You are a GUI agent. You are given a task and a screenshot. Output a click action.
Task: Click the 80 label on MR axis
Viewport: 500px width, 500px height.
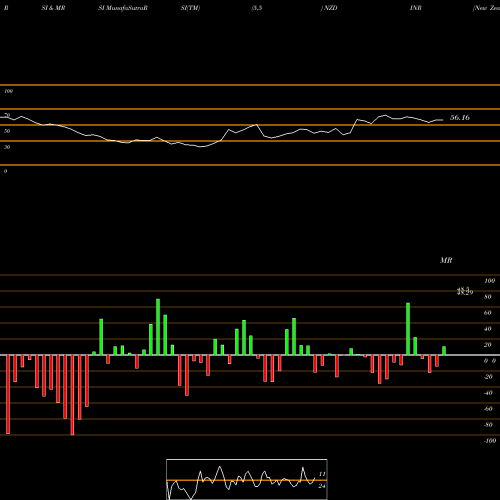[488, 297]
